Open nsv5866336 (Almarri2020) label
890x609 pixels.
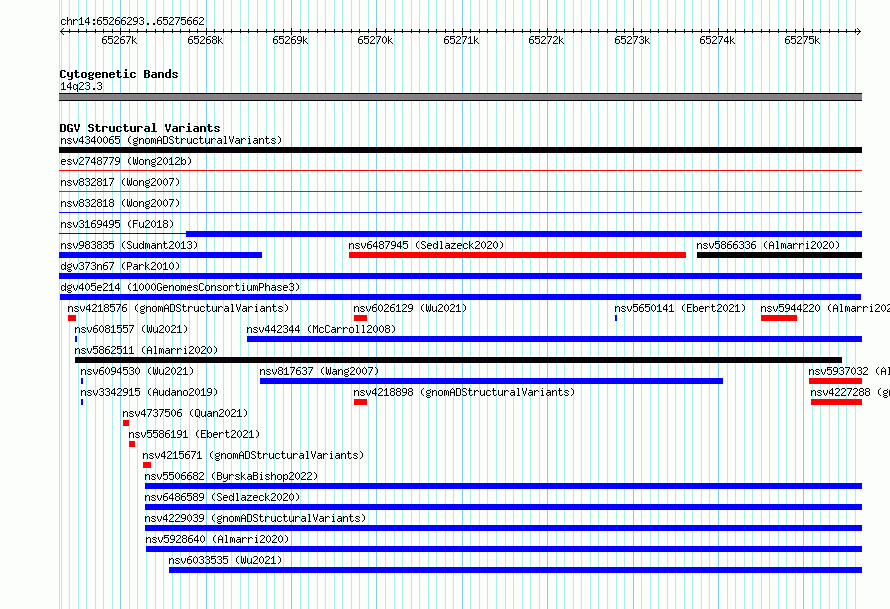768,245
